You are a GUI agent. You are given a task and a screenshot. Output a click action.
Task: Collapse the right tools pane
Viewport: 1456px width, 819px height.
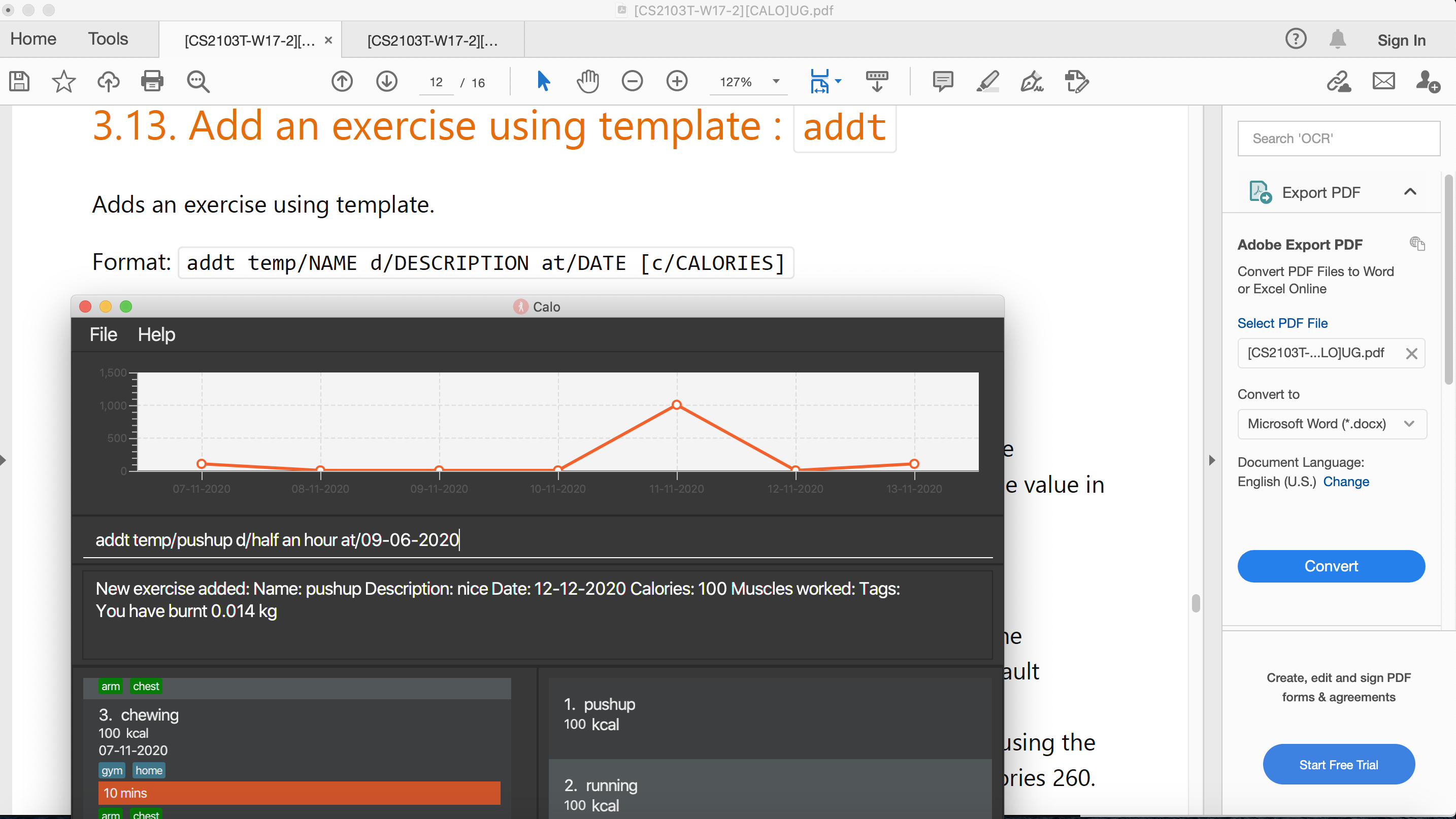pyautogui.click(x=1212, y=460)
